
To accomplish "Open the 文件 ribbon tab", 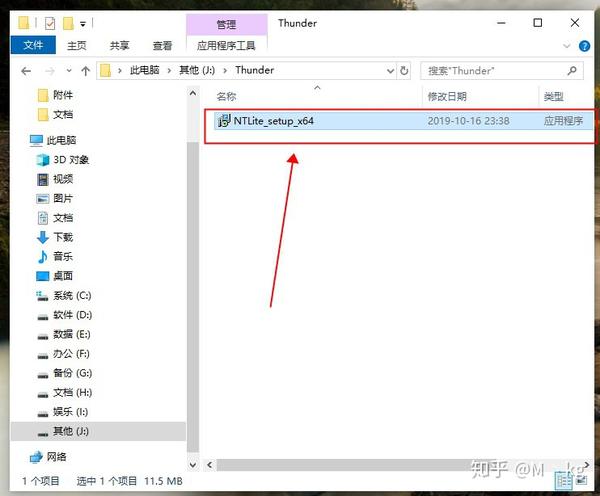I will coord(33,45).
